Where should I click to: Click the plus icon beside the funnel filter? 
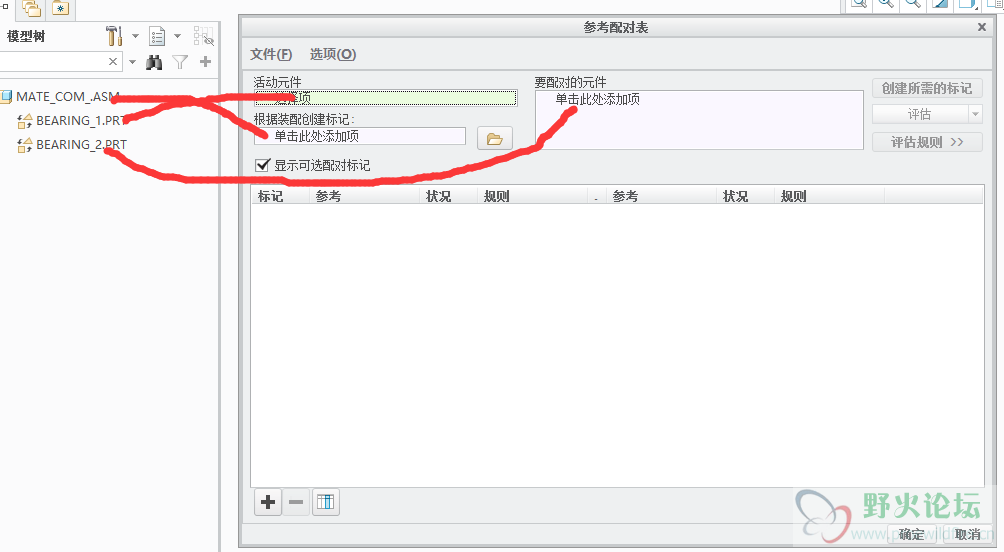(205, 61)
